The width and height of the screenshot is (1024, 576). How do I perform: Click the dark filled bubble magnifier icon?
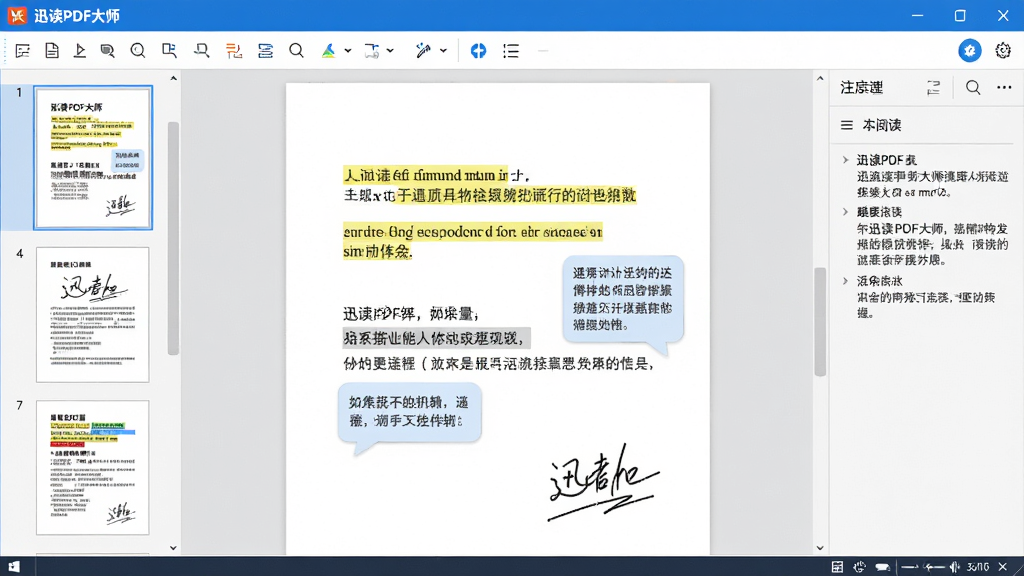108,50
